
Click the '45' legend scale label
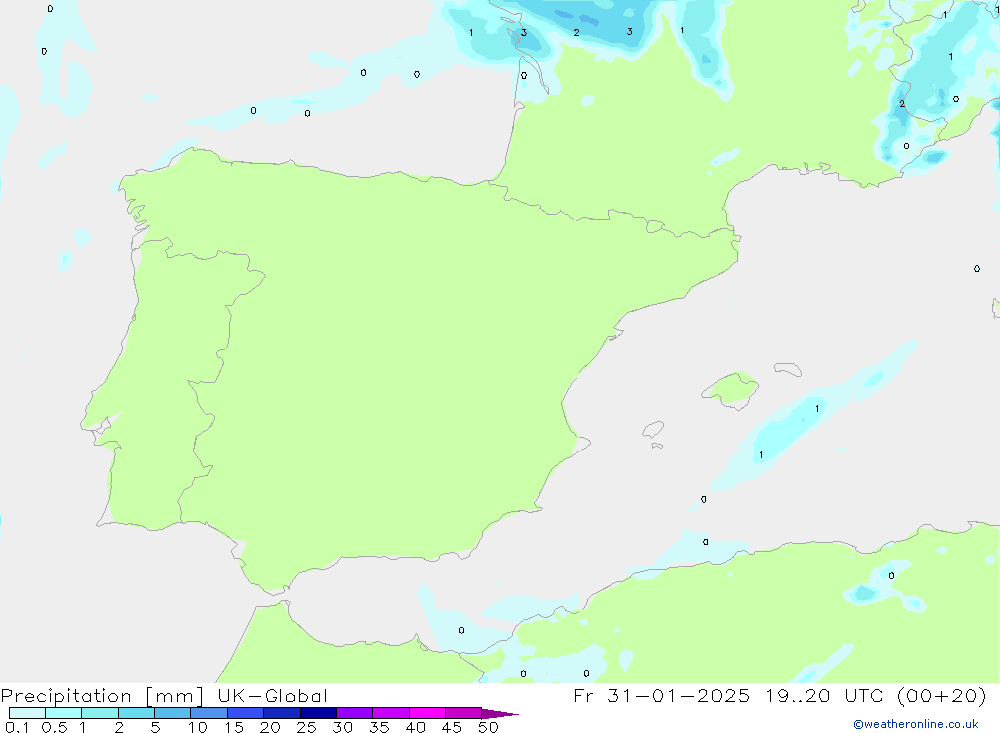click(452, 727)
